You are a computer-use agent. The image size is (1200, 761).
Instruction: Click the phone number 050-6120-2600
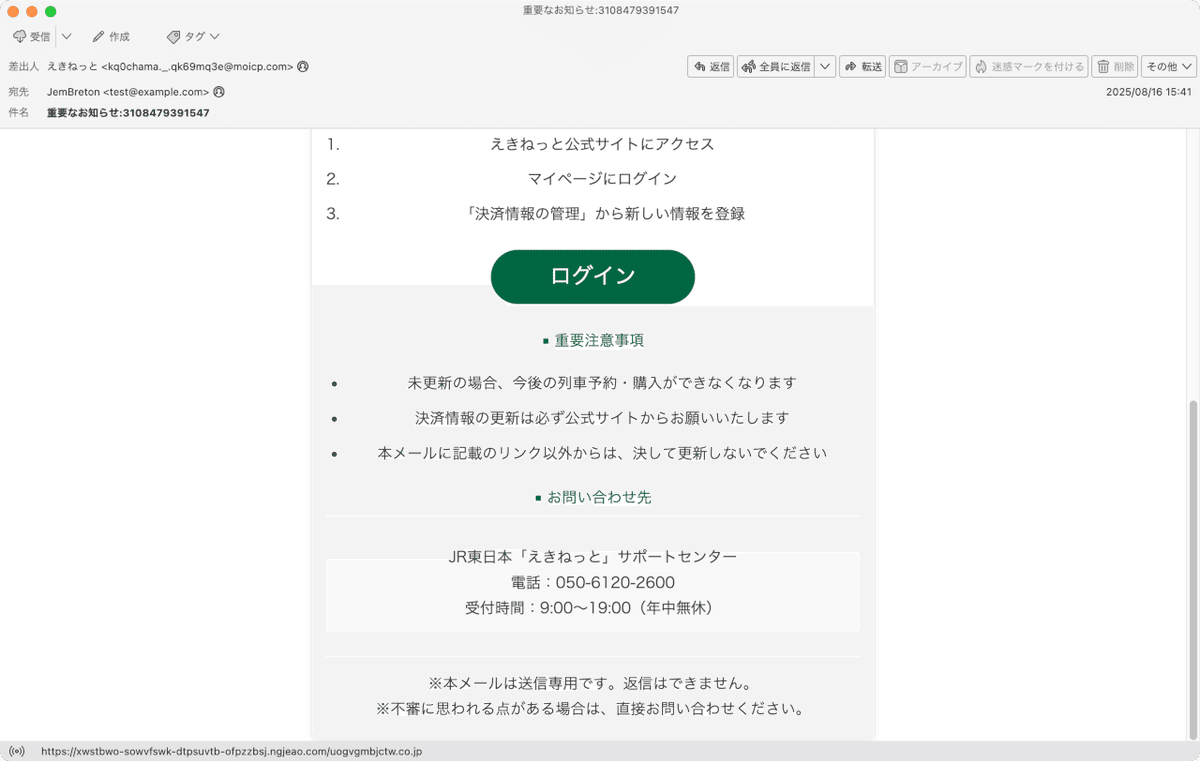point(615,582)
